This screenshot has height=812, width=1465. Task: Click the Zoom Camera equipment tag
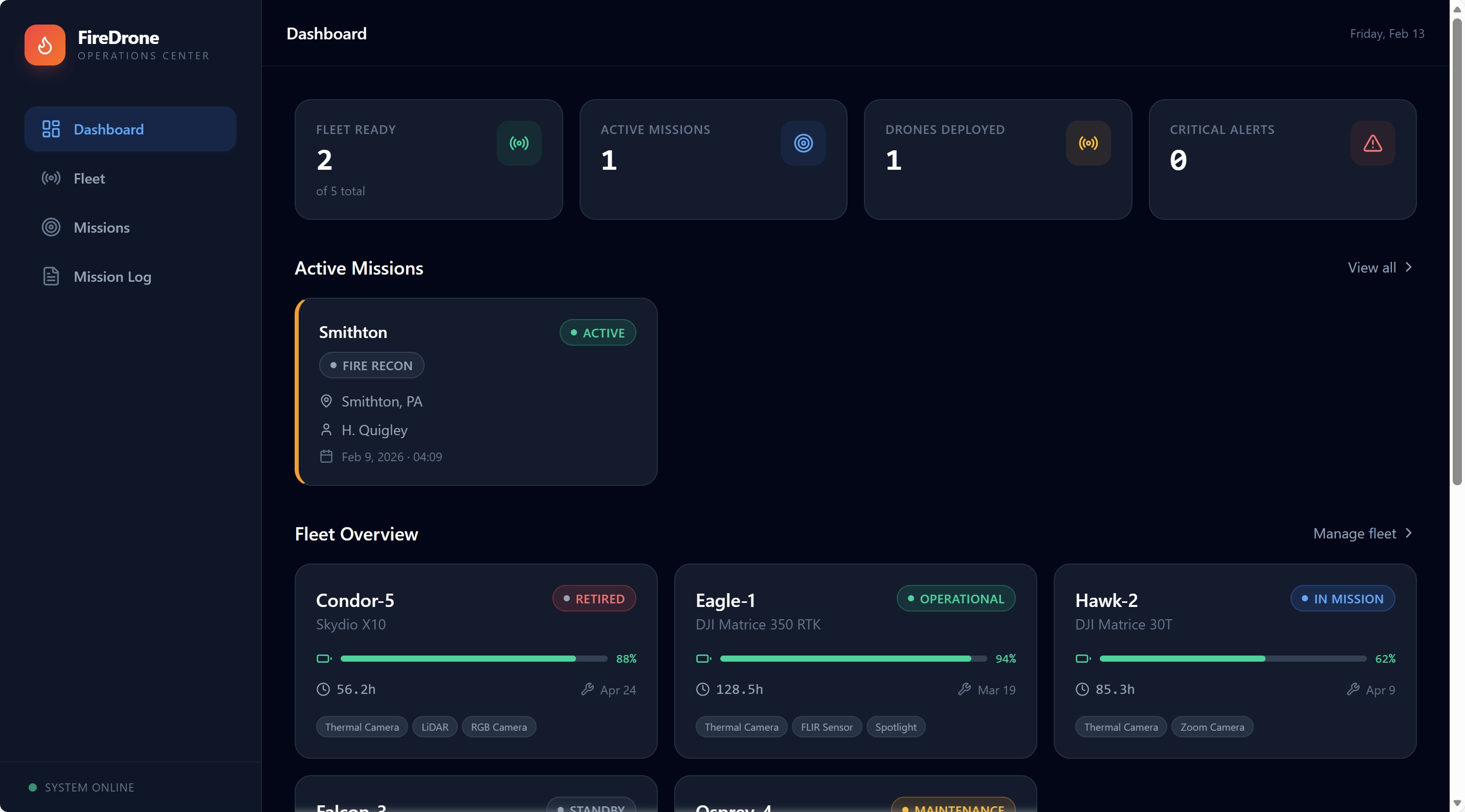point(1212,727)
